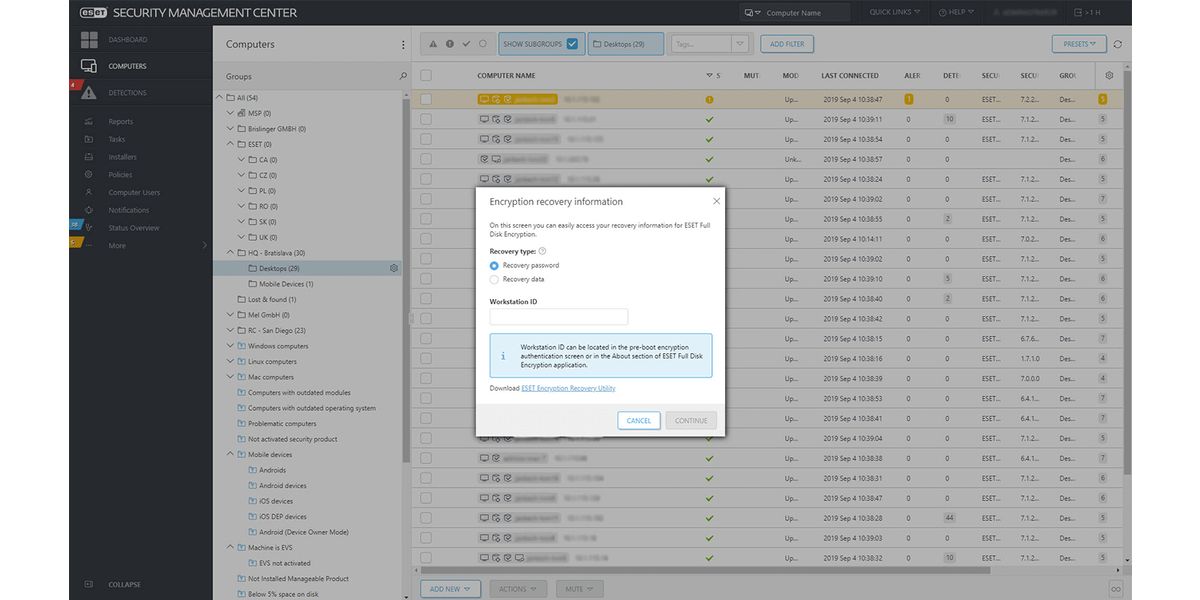Click the recovery type help question mark
The width and height of the screenshot is (1200, 600).
coord(542,251)
